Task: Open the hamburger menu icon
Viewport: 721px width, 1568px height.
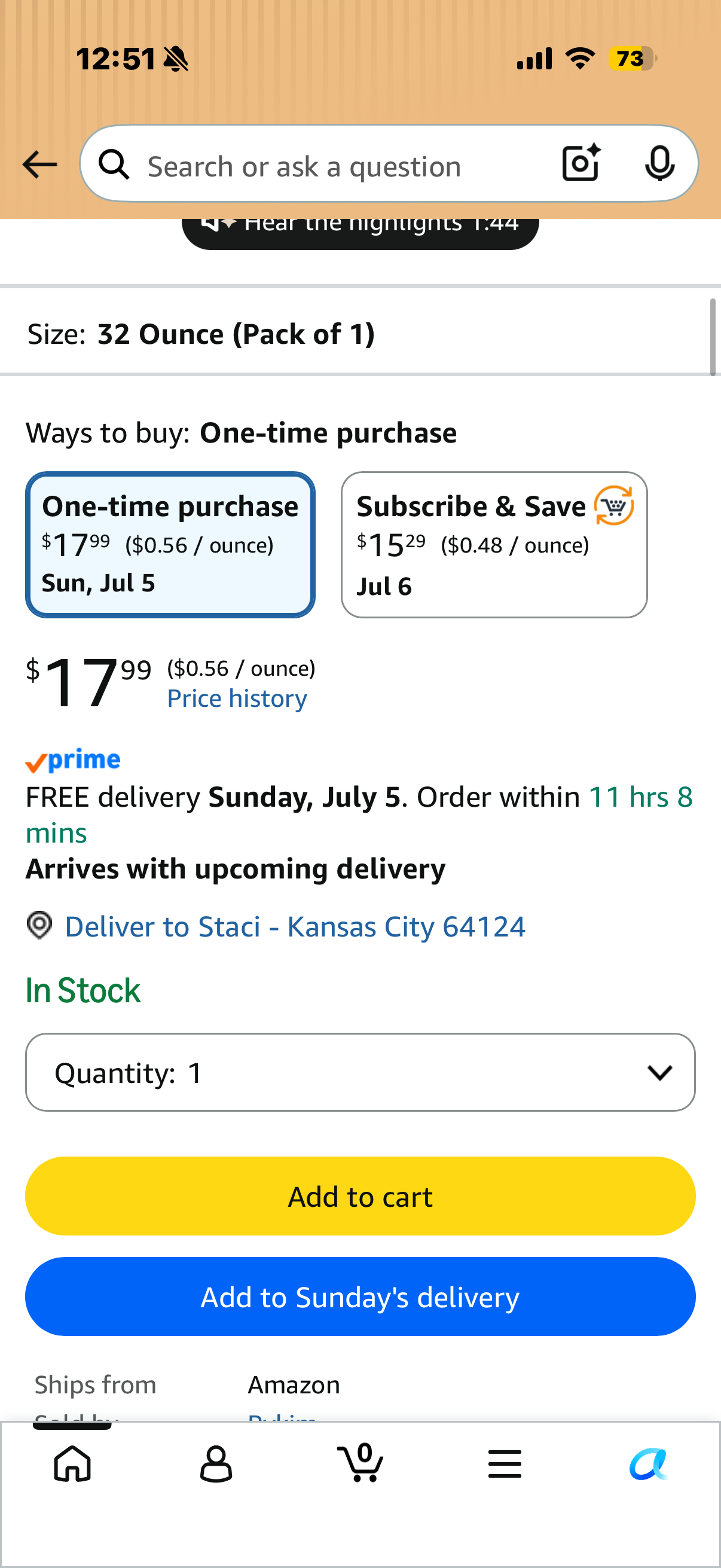Action: 505,1464
